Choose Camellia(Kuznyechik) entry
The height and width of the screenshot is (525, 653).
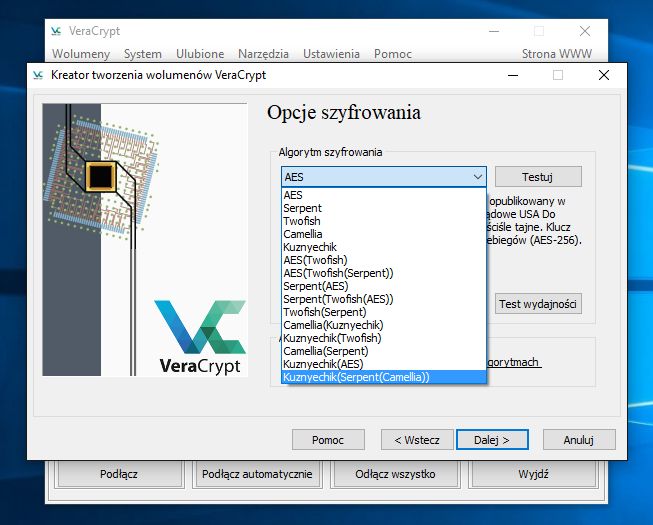[384, 325]
